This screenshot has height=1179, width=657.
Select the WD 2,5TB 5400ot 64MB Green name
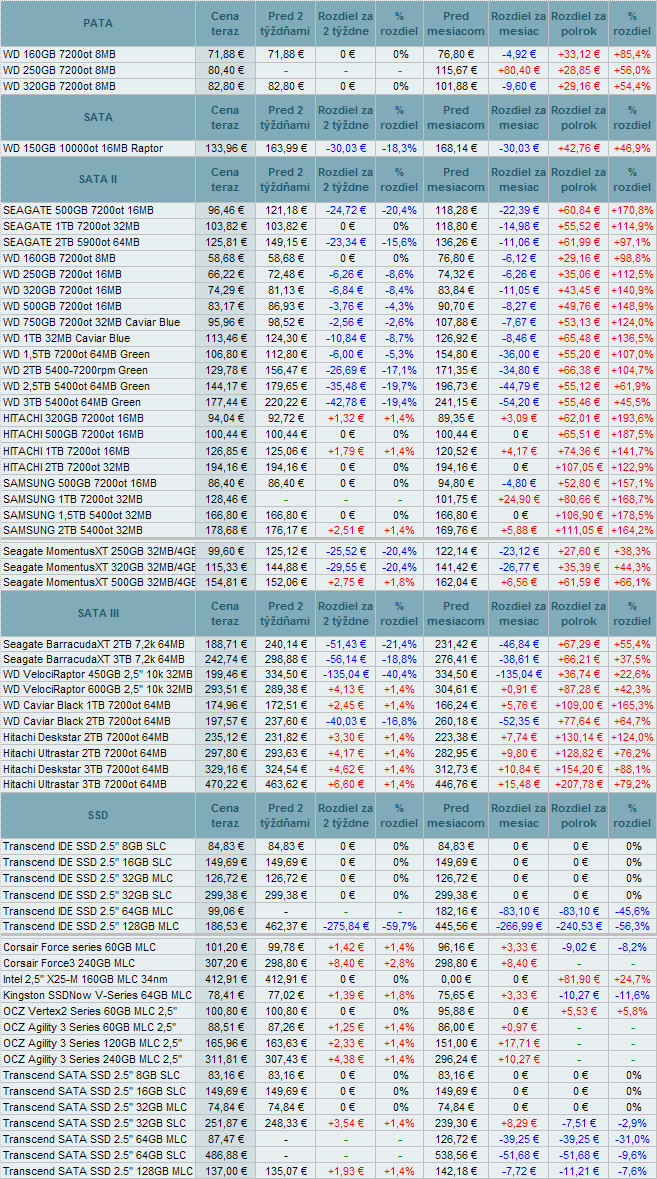point(76,386)
